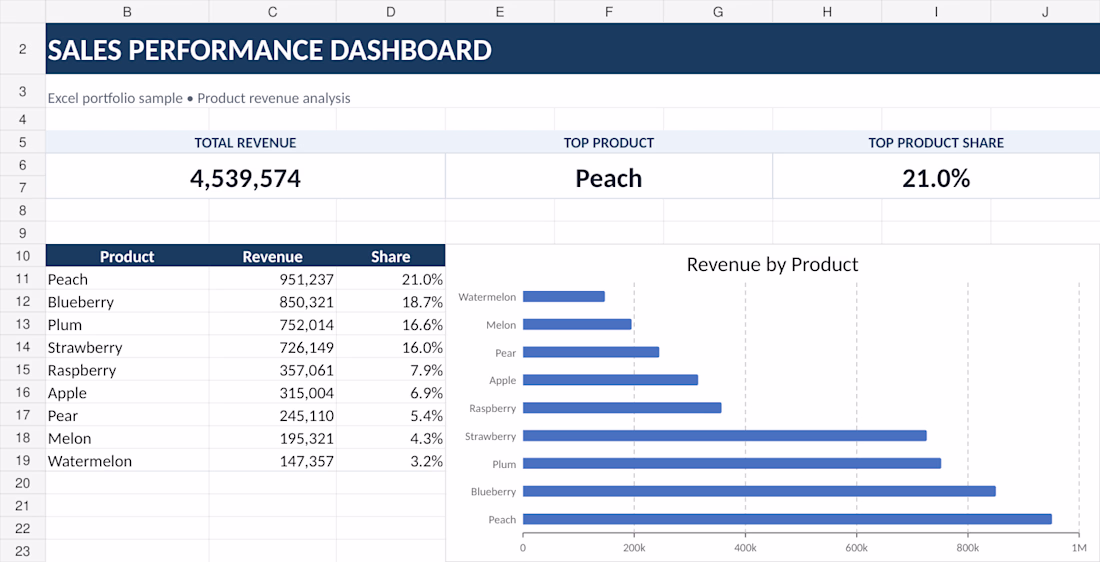This screenshot has width=1100, height=562.
Task: Click the Apple bar in the chart
Action: click(610, 380)
